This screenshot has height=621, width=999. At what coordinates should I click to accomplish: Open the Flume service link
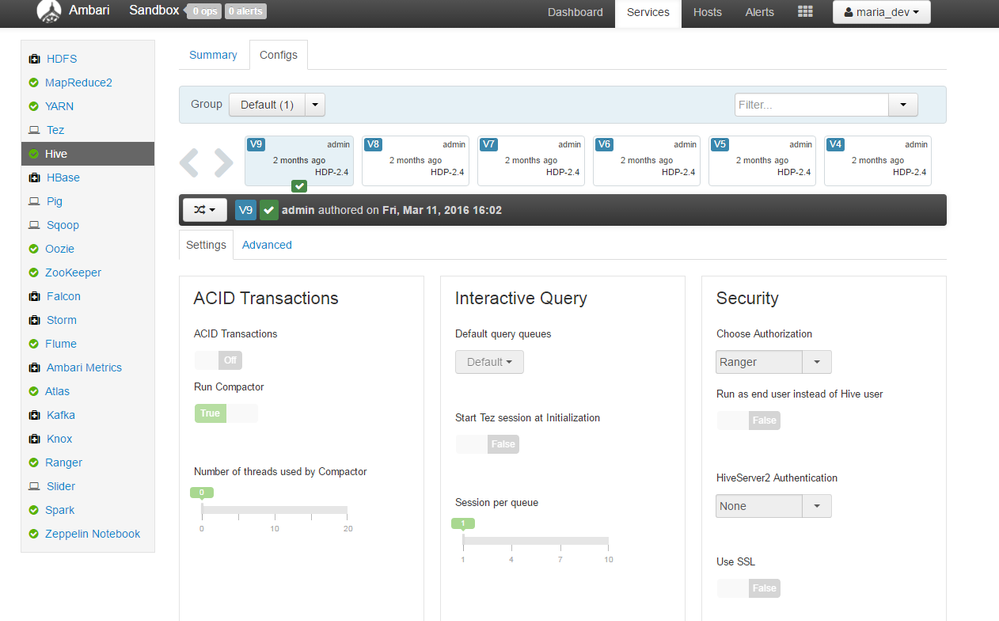pos(61,344)
